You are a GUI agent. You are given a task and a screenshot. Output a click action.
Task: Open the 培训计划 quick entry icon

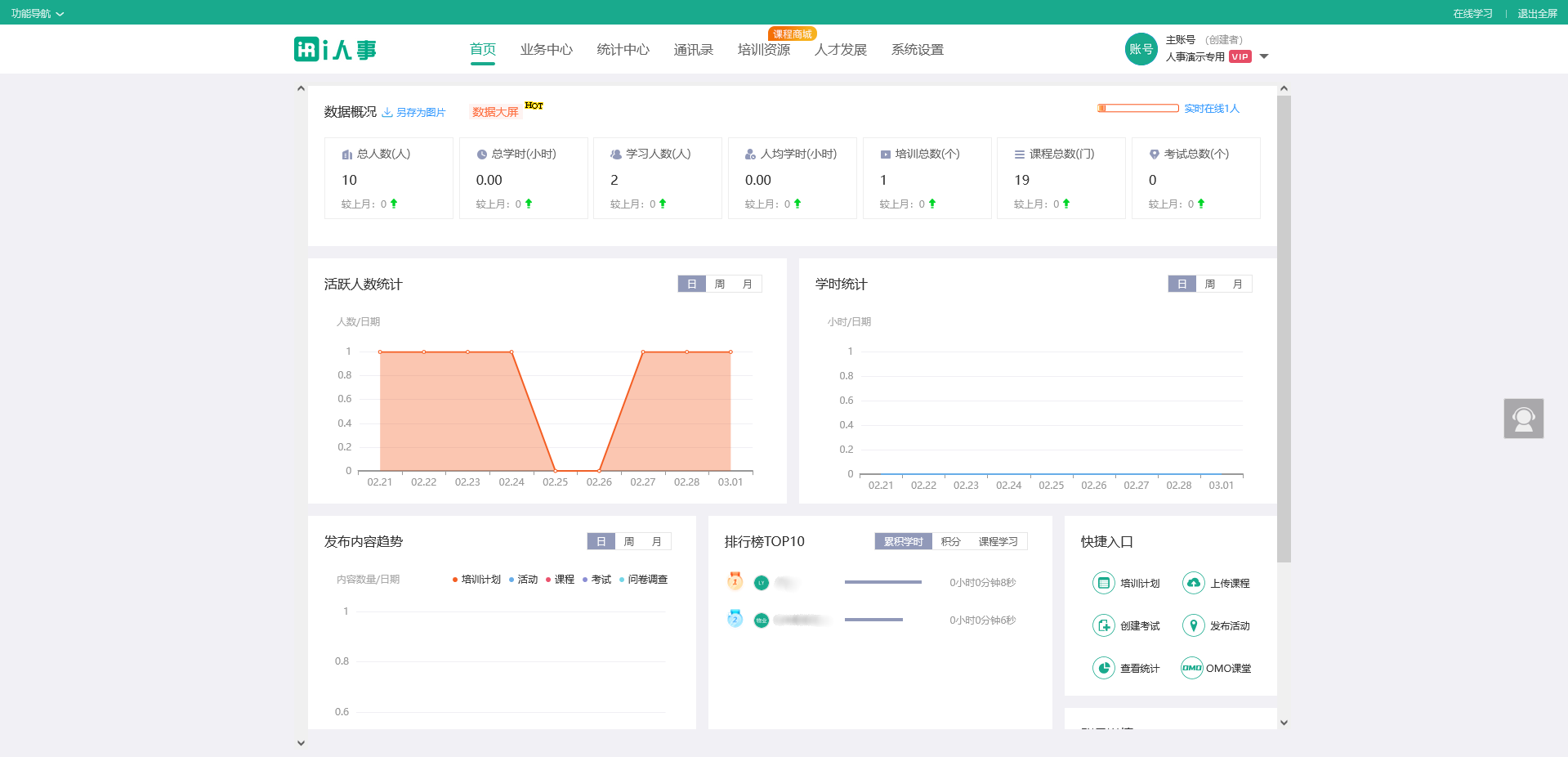pyautogui.click(x=1104, y=583)
